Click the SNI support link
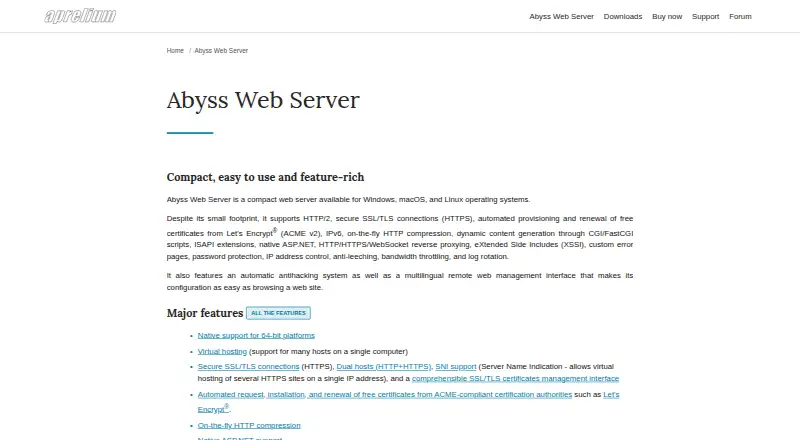800x440 pixels. pyautogui.click(x=456, y=366)
